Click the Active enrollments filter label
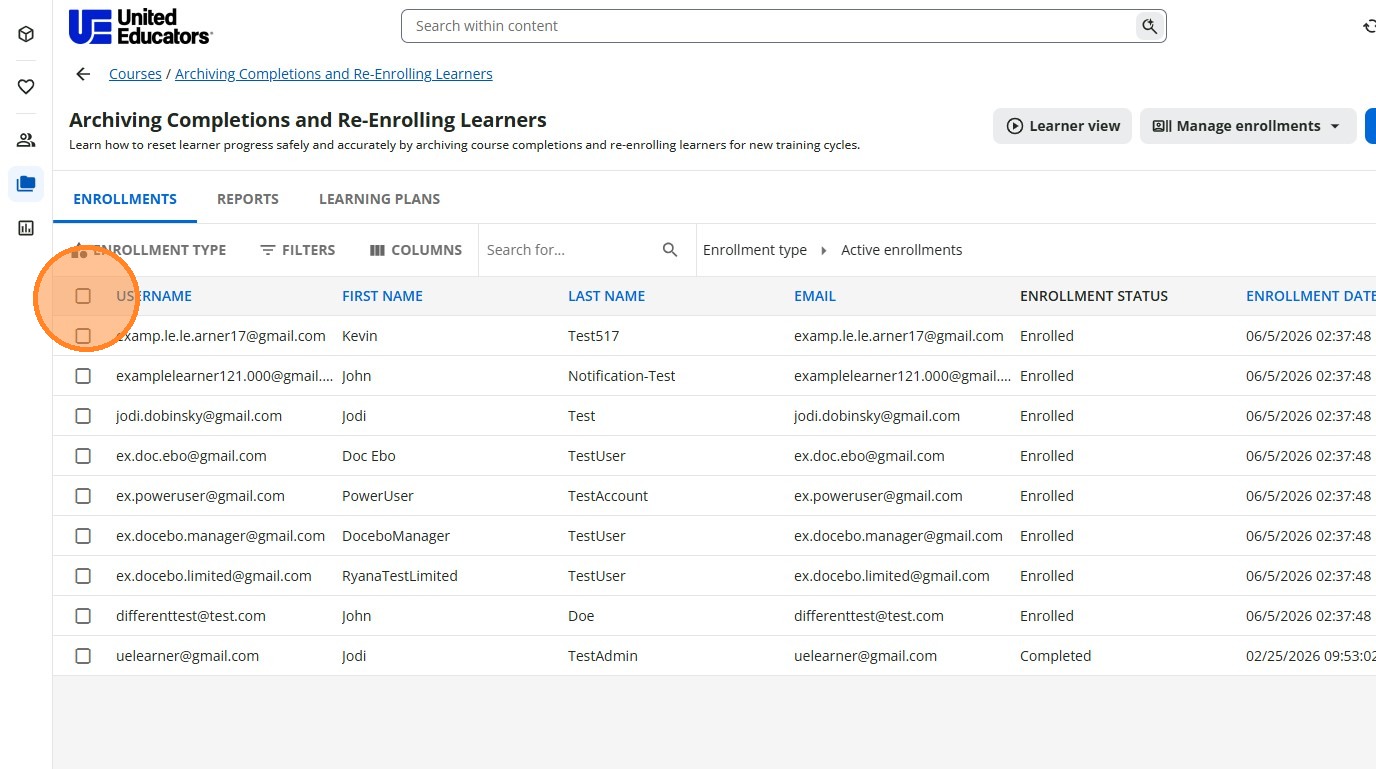 click(901, 250)
